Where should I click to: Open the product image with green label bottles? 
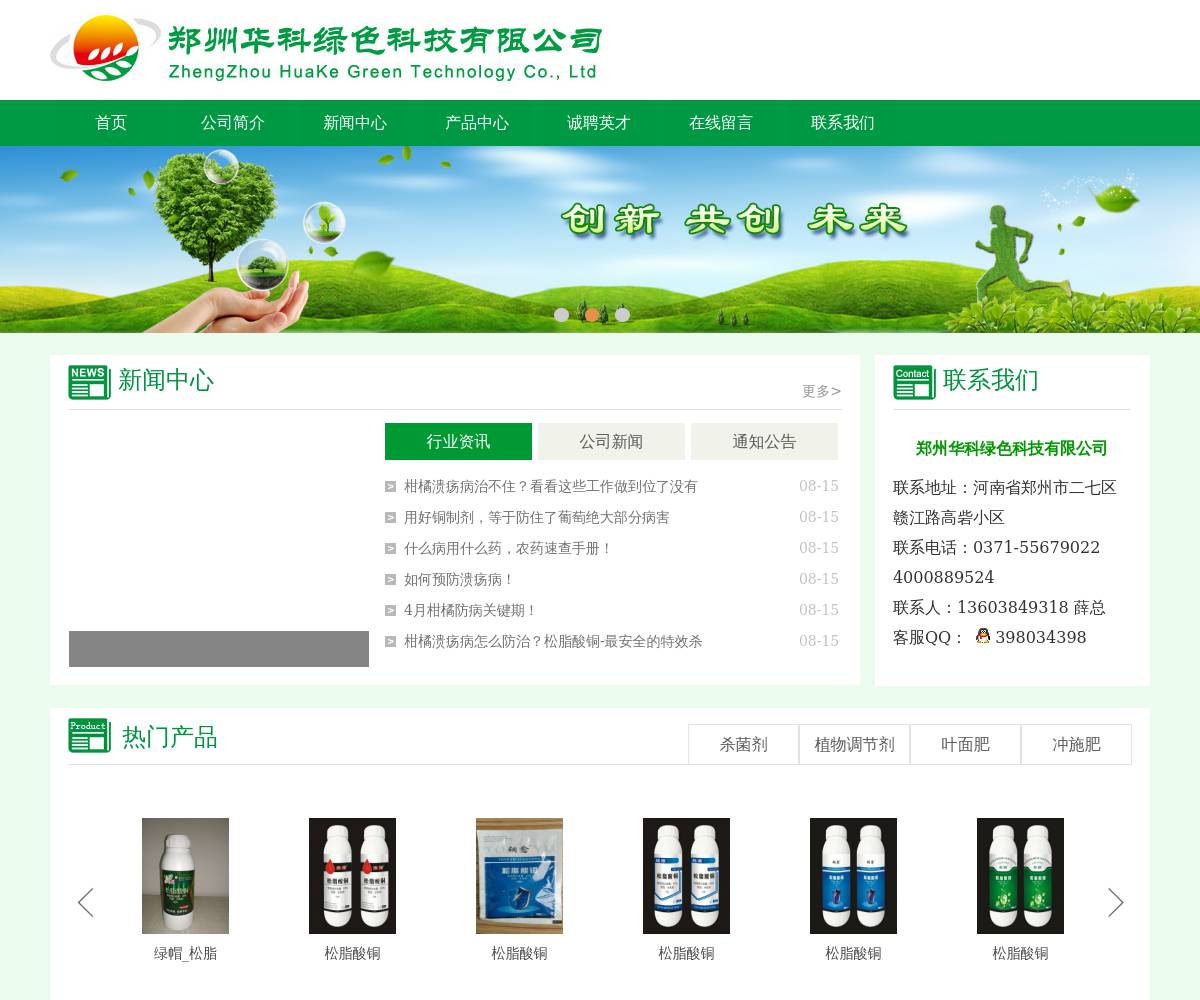point(1020,876)
